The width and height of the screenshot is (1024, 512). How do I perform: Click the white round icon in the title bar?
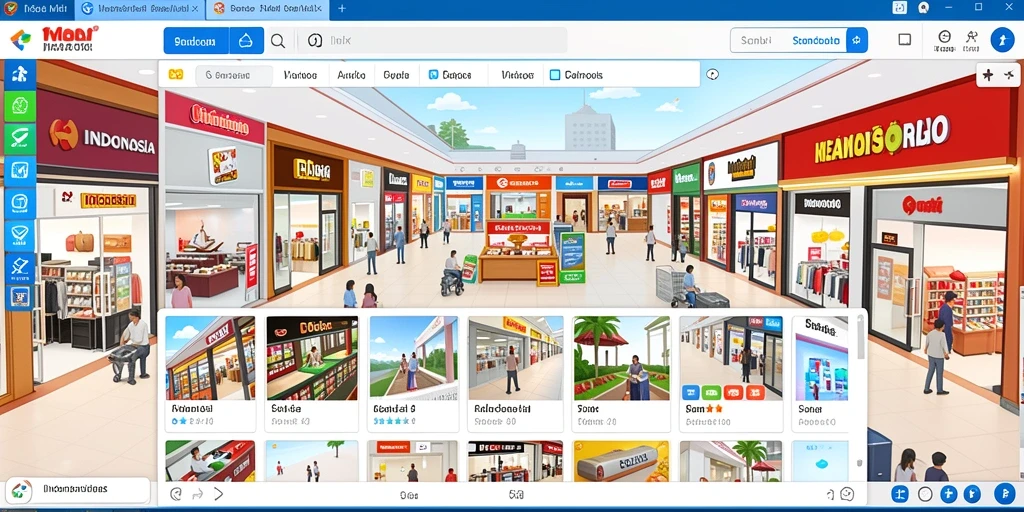pyautogui.click(x=923, y=8)
